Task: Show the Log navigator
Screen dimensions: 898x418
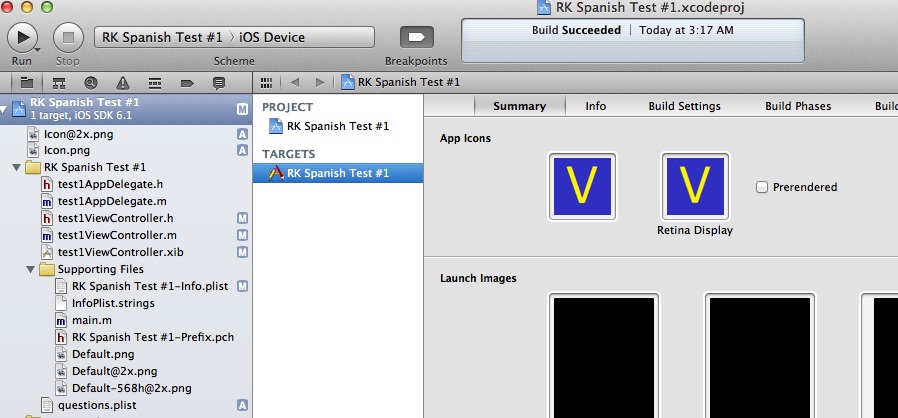Action: 219,82
